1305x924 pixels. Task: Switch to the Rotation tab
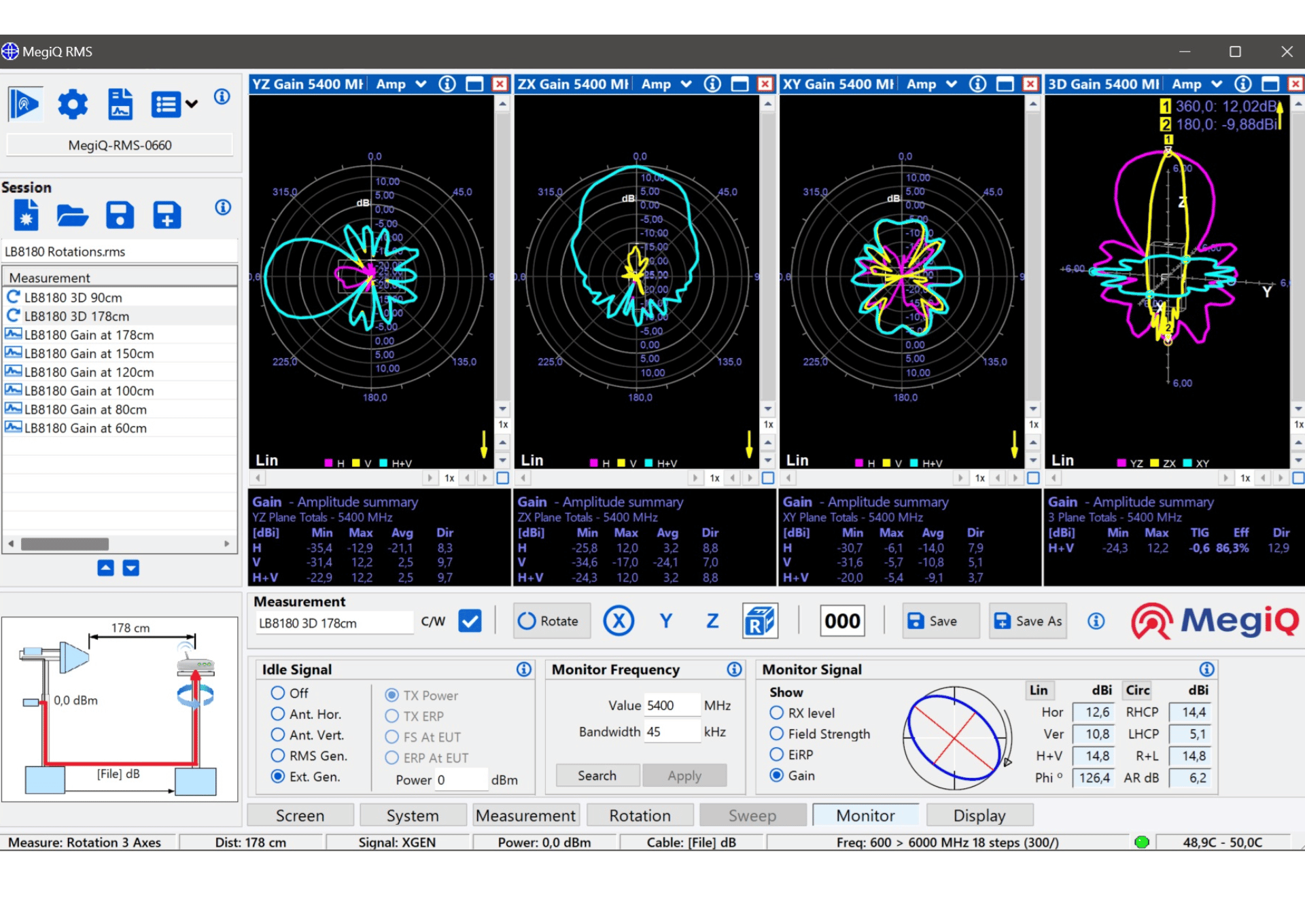click(640, 815)
